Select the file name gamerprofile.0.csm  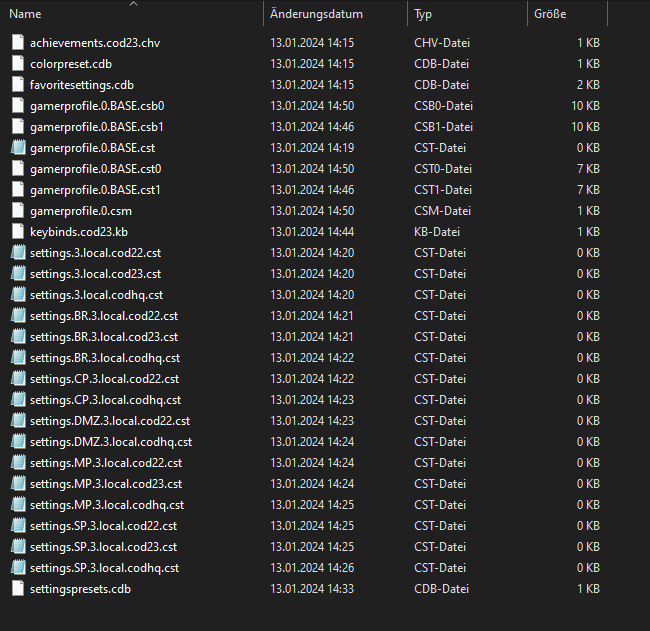(x=81, y=211)
